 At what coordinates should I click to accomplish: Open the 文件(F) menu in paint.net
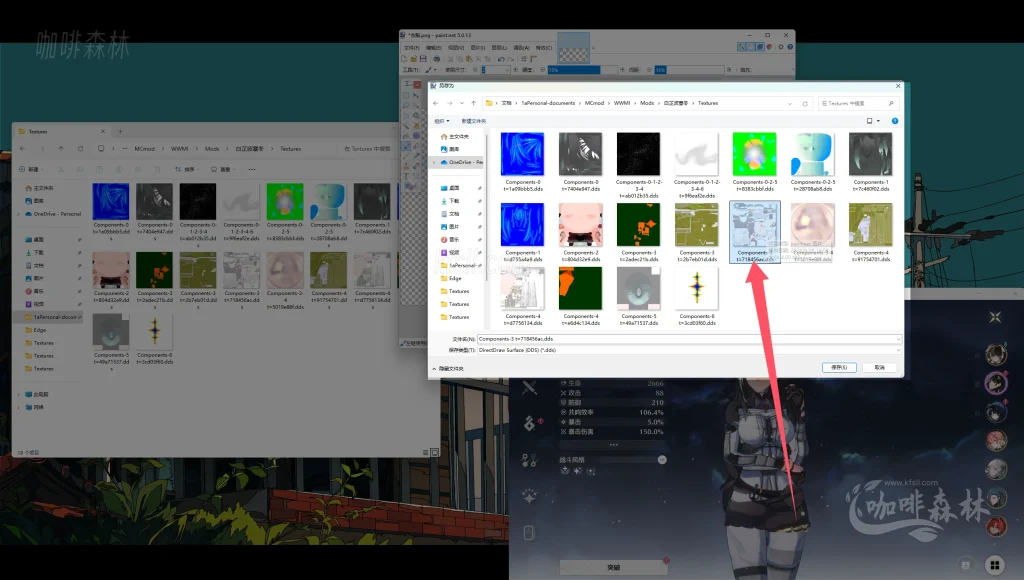click(x=412, y=48)
